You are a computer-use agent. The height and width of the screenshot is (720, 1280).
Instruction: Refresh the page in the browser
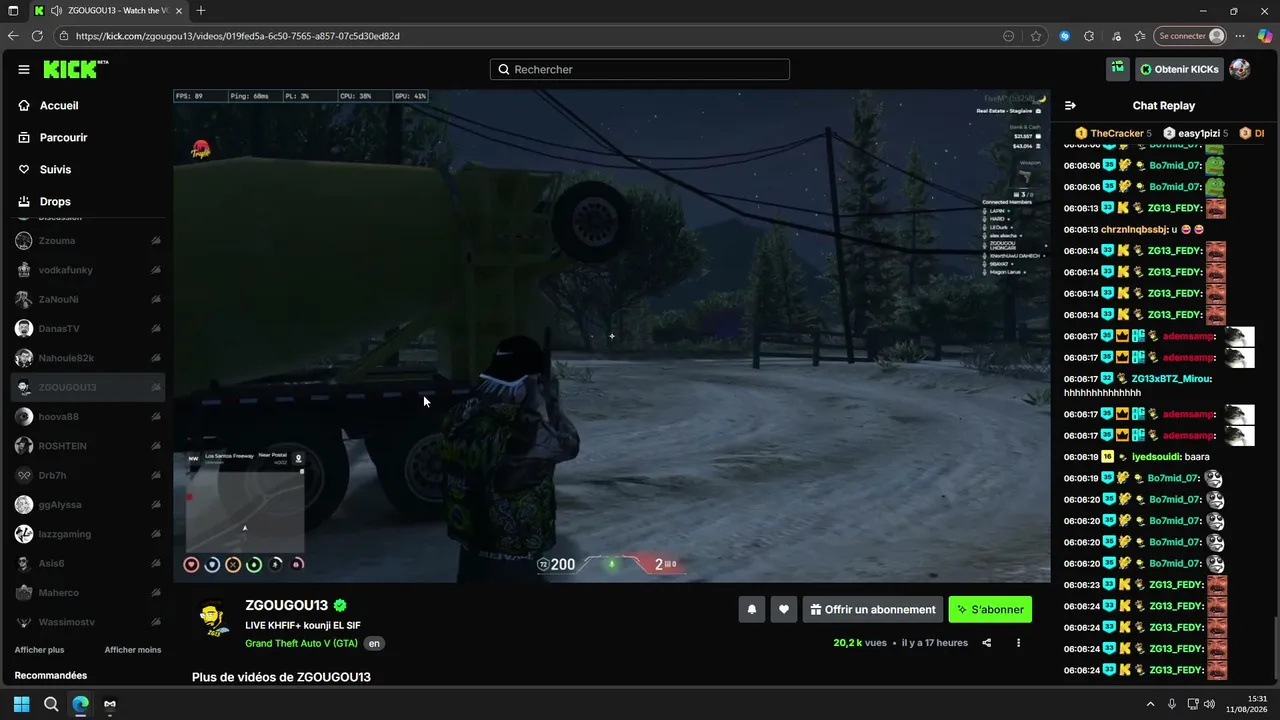(x=37, y=36)
